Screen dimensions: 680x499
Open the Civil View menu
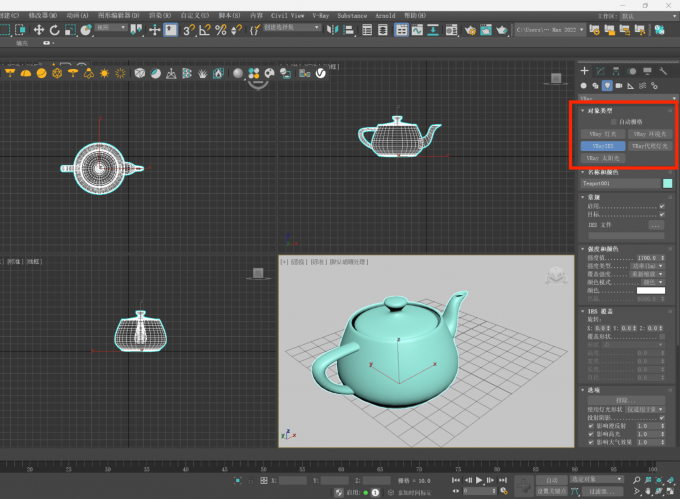click(288, 16)
